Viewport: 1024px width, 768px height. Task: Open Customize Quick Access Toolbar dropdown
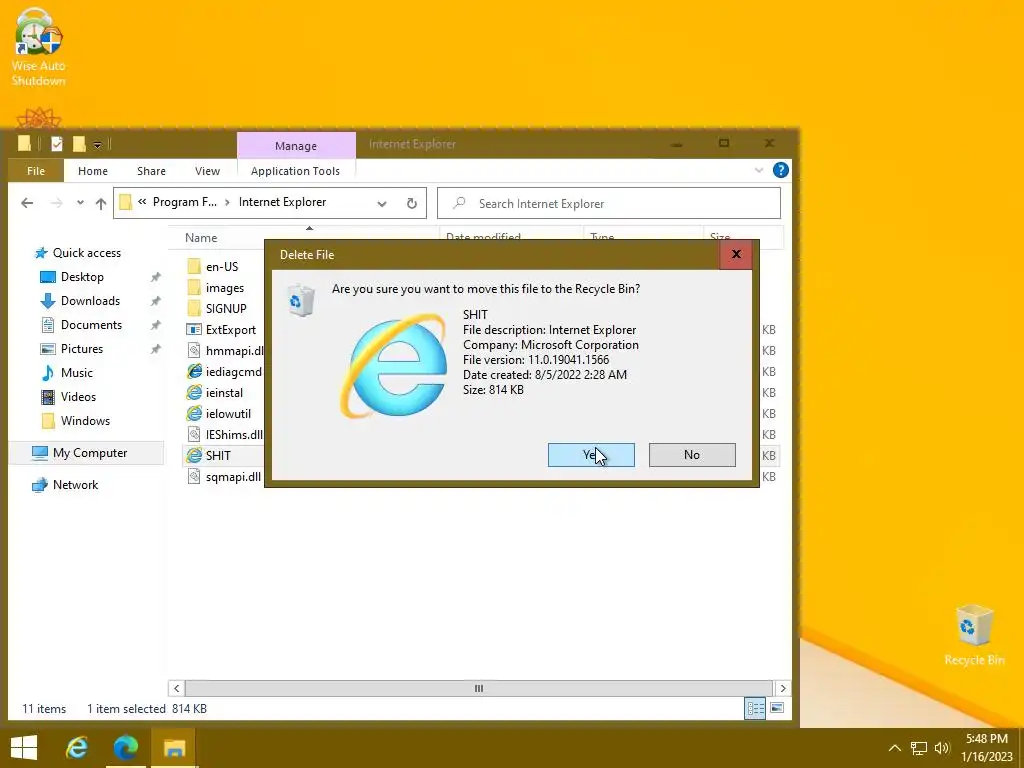97,145
